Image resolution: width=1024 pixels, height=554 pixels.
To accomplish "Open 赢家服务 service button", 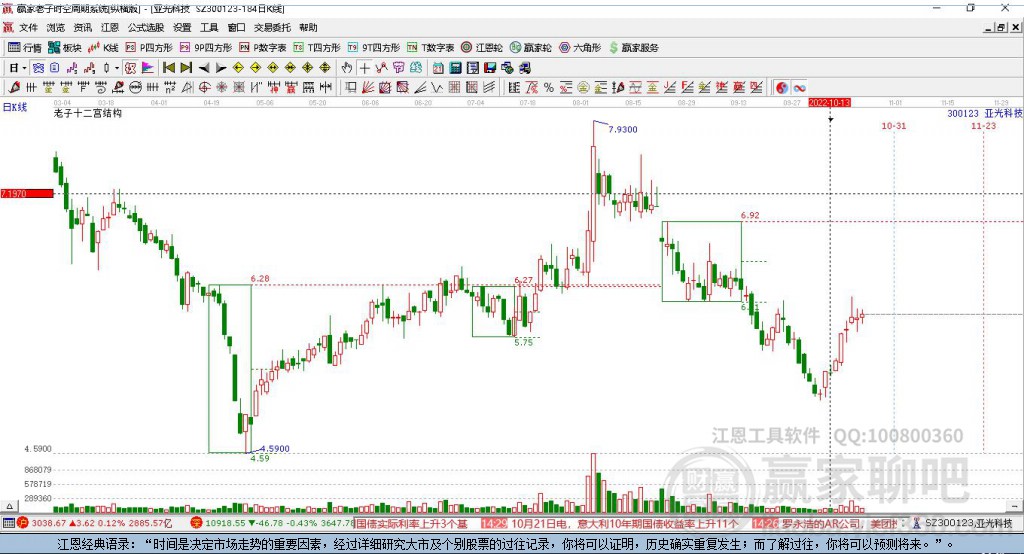I will [x=634, y=48].
